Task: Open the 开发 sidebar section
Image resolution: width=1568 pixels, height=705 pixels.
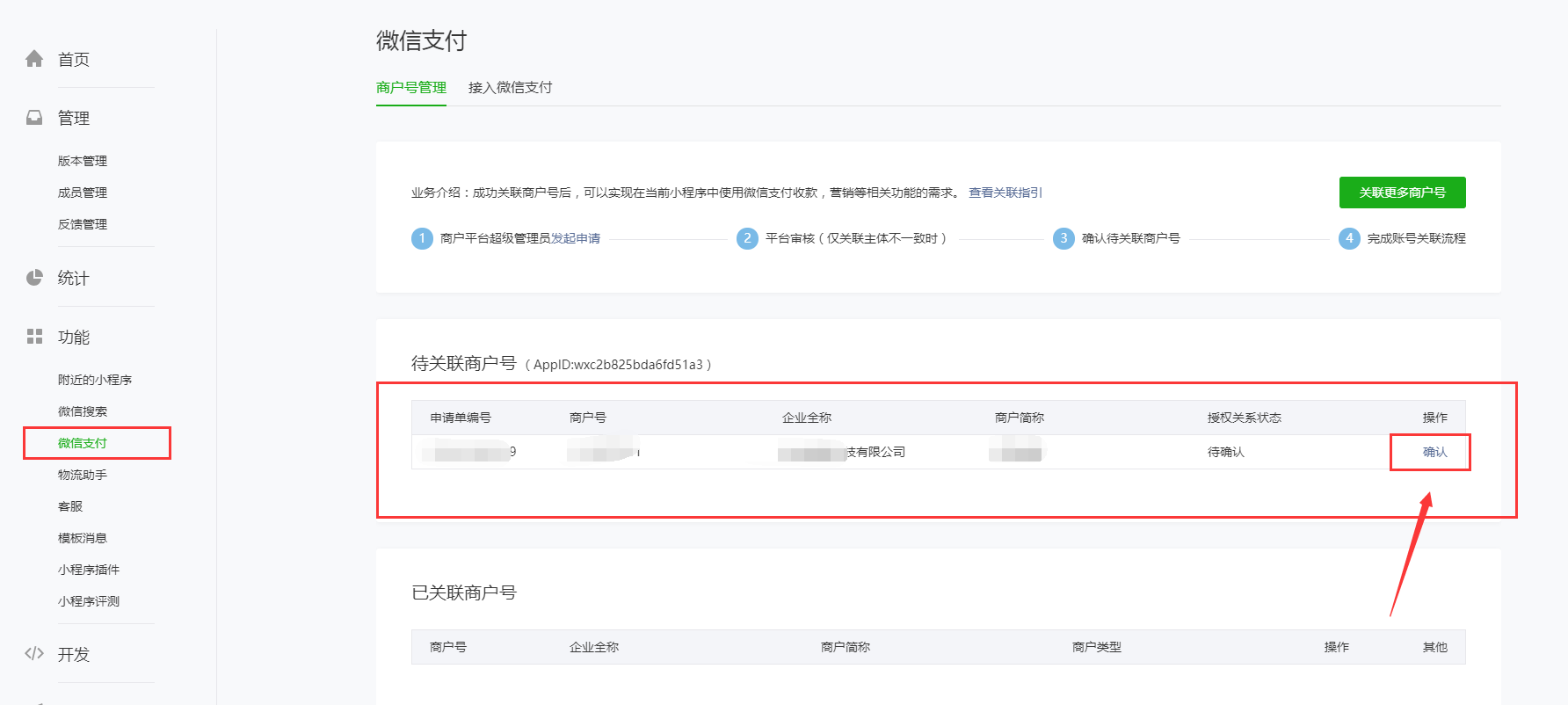Action: coord(74,655)
